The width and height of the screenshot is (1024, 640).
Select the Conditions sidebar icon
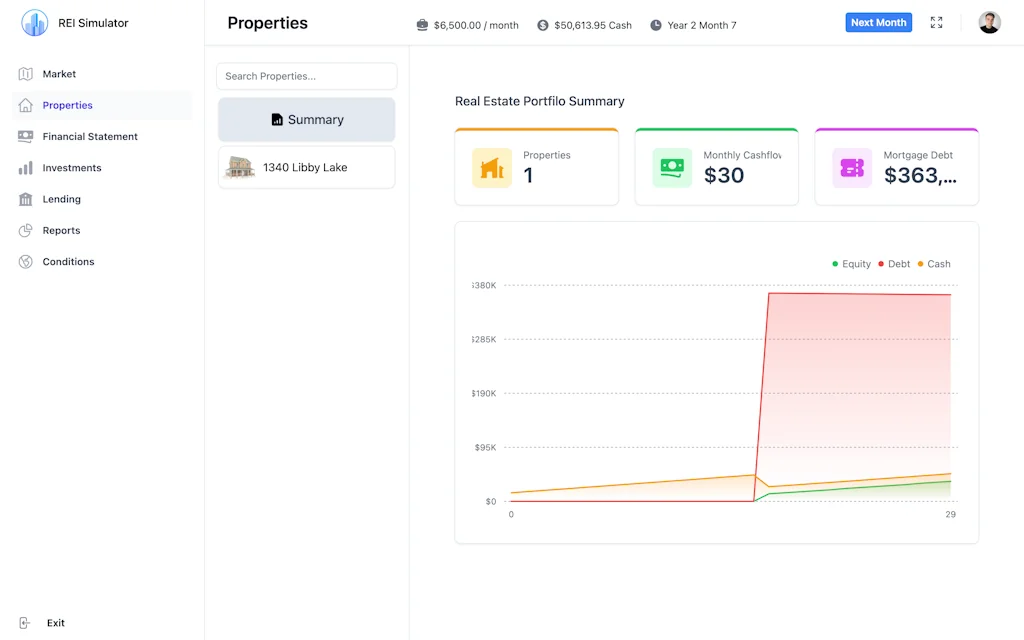(27, 262)
